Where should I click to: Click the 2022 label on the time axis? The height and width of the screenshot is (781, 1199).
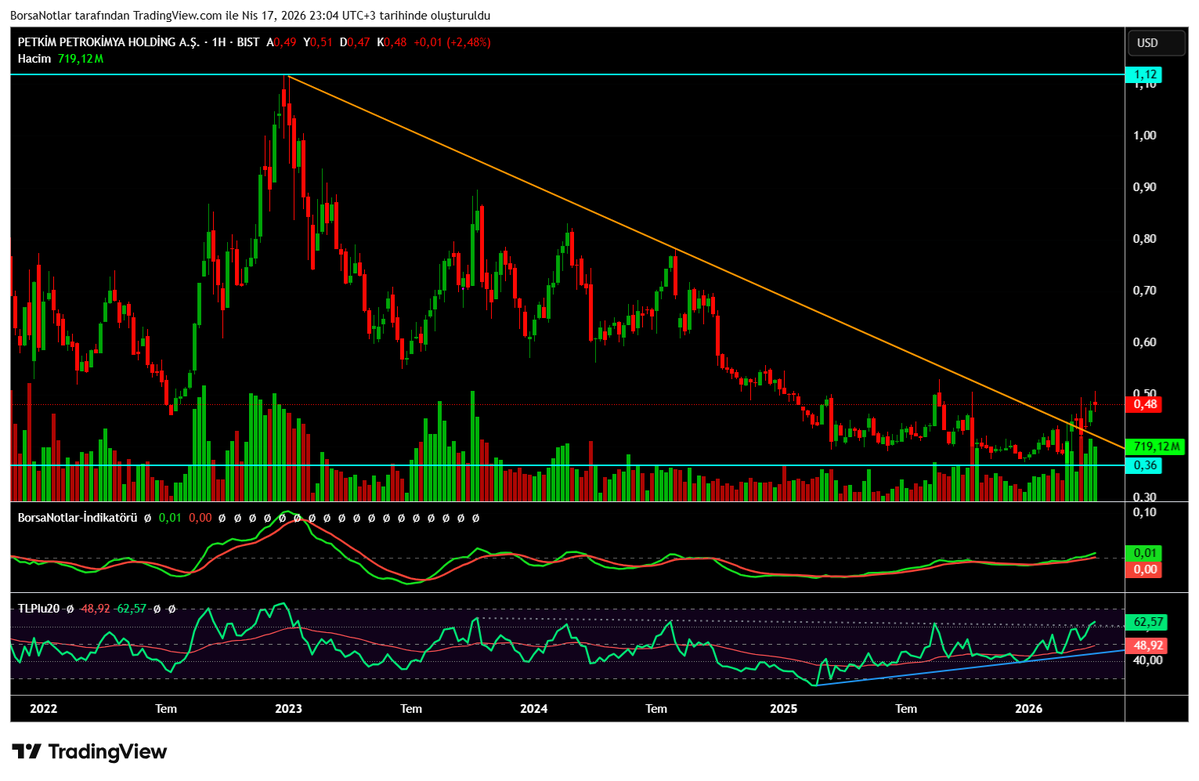click(x=44, y=708)
